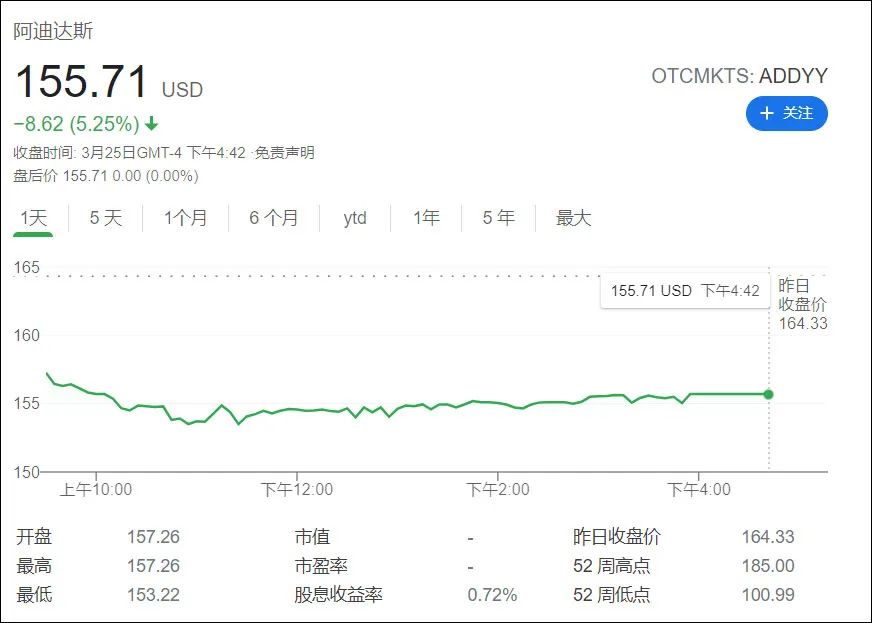Click the OTCMKTS: ADDYY ticker label
The width and height of the screenshot is (872, 623).
click(x=737, y=74)
